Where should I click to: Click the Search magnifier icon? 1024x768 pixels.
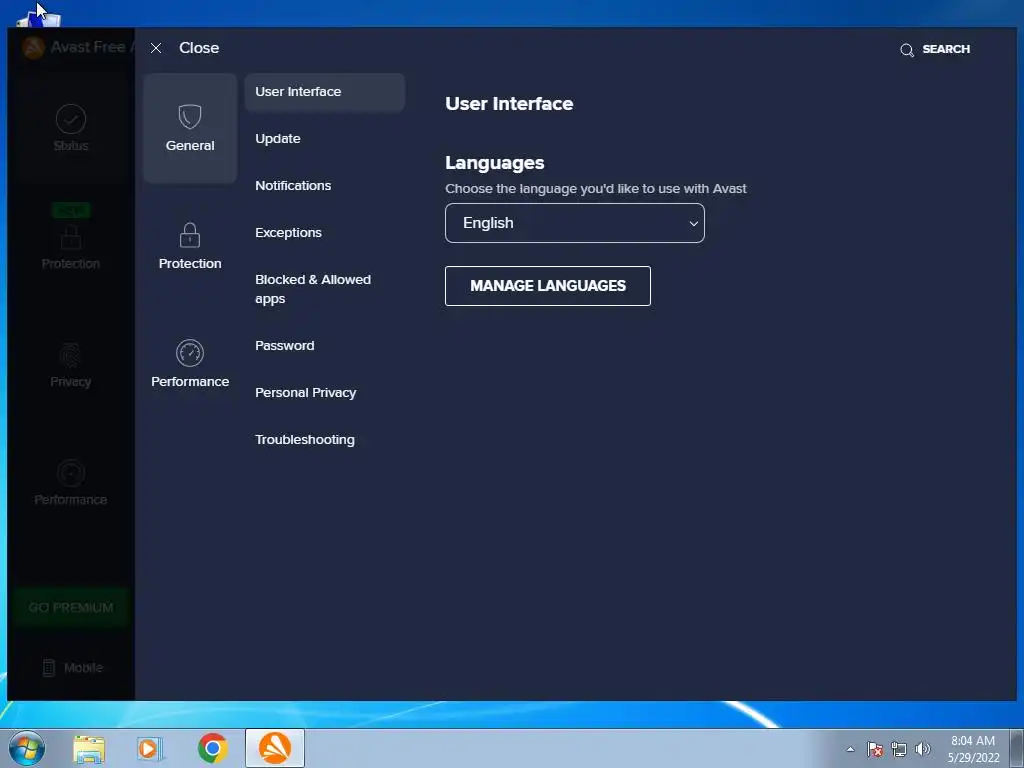(906, 50)
